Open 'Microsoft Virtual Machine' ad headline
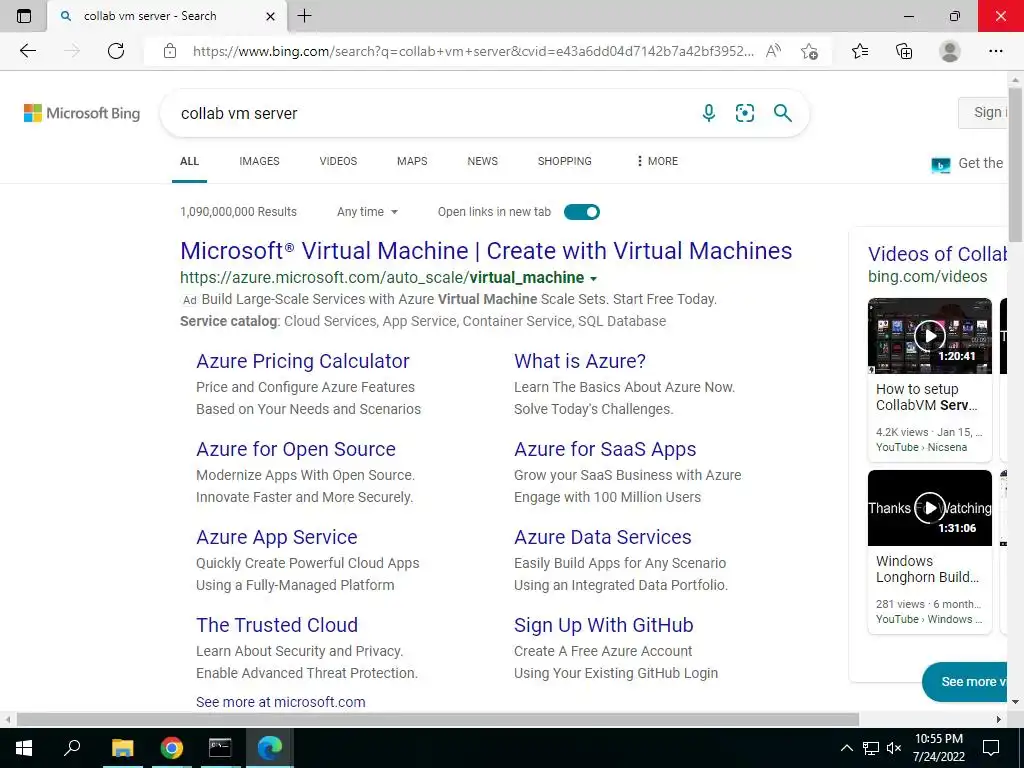Image resolution: width=1024 pixels, height=768 pixels. [486, 251]
